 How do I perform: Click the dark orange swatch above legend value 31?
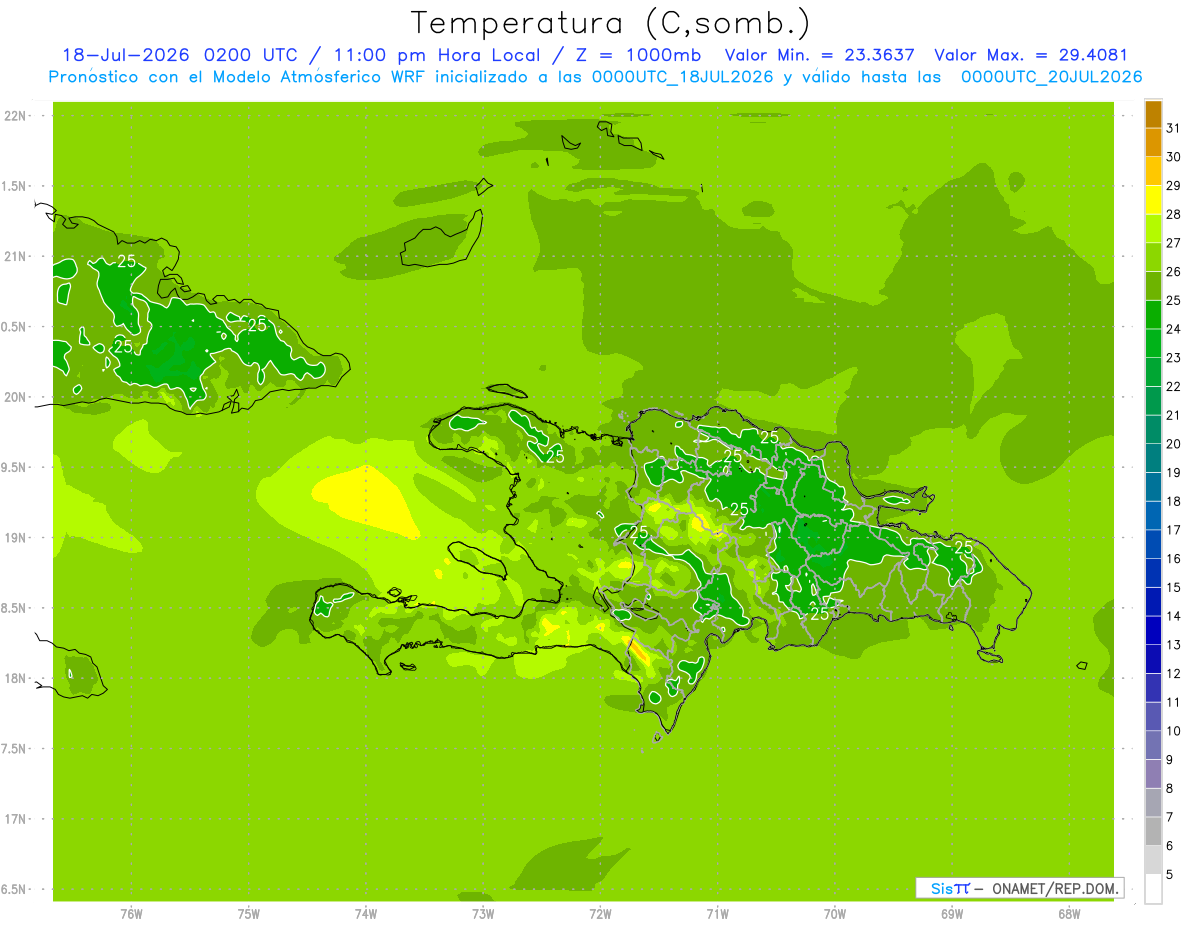point(1153,114)
